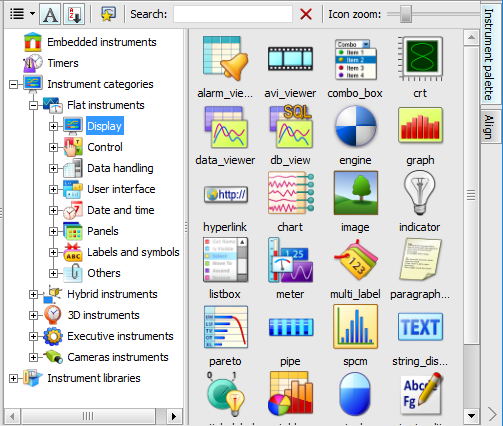Image resolution: width=503 pixels, height=426 pixels.
Task: Pick the crt oscilloscope instrument
Action: [x=420, y=59]
